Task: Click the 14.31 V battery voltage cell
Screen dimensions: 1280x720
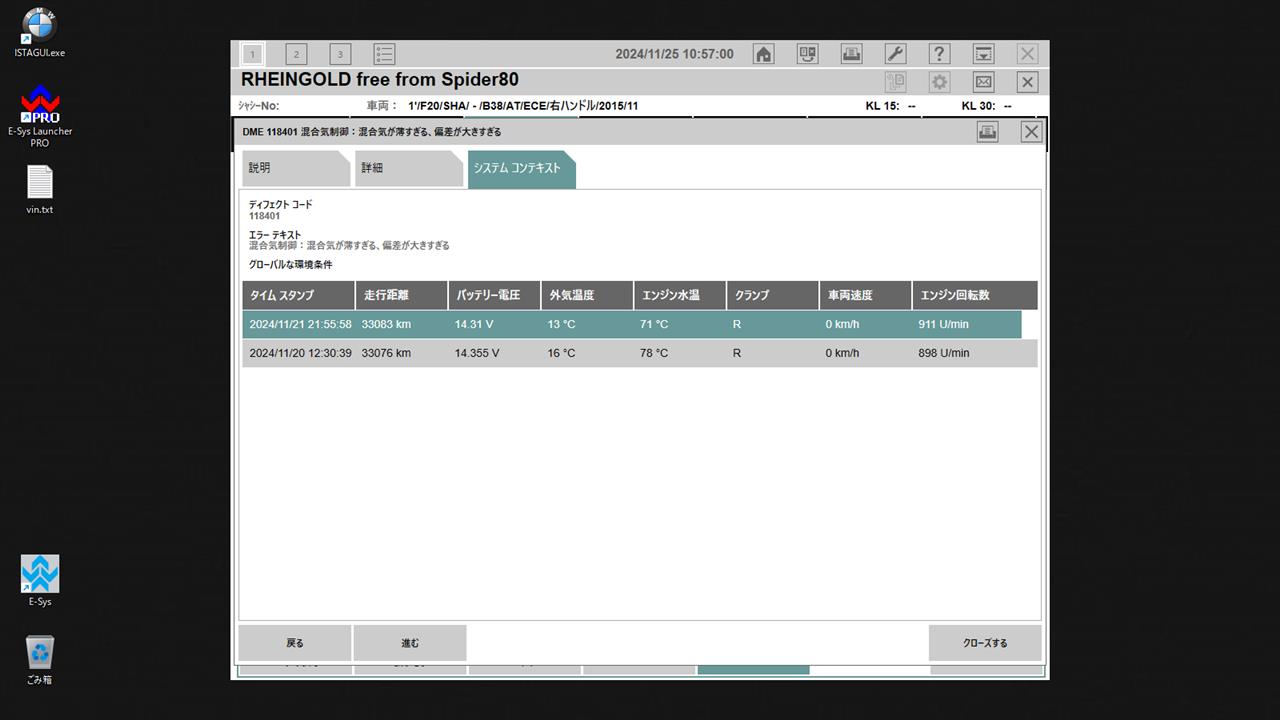Action: click(474, 324)
